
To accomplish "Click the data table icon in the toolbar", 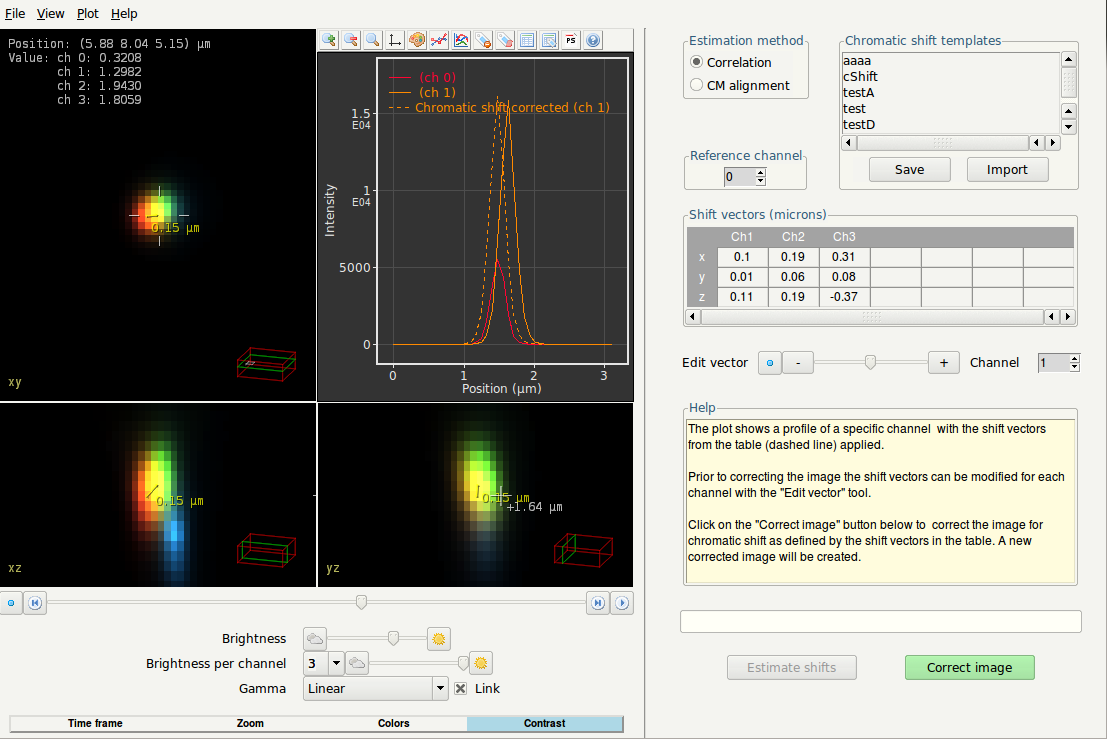I will [528, 40].
